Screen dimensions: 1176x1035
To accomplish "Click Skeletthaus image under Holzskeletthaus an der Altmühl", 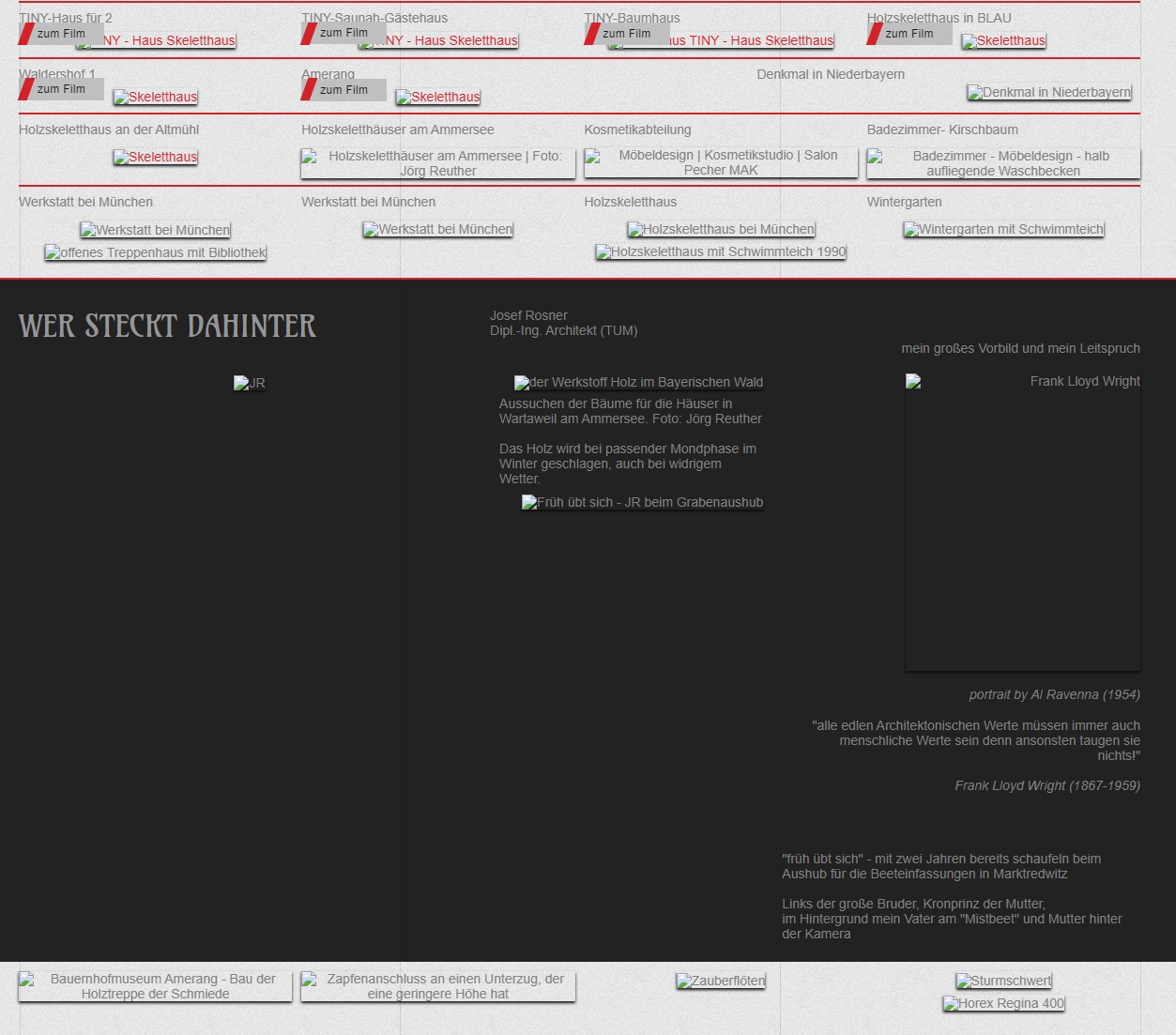I will (155, 157).
